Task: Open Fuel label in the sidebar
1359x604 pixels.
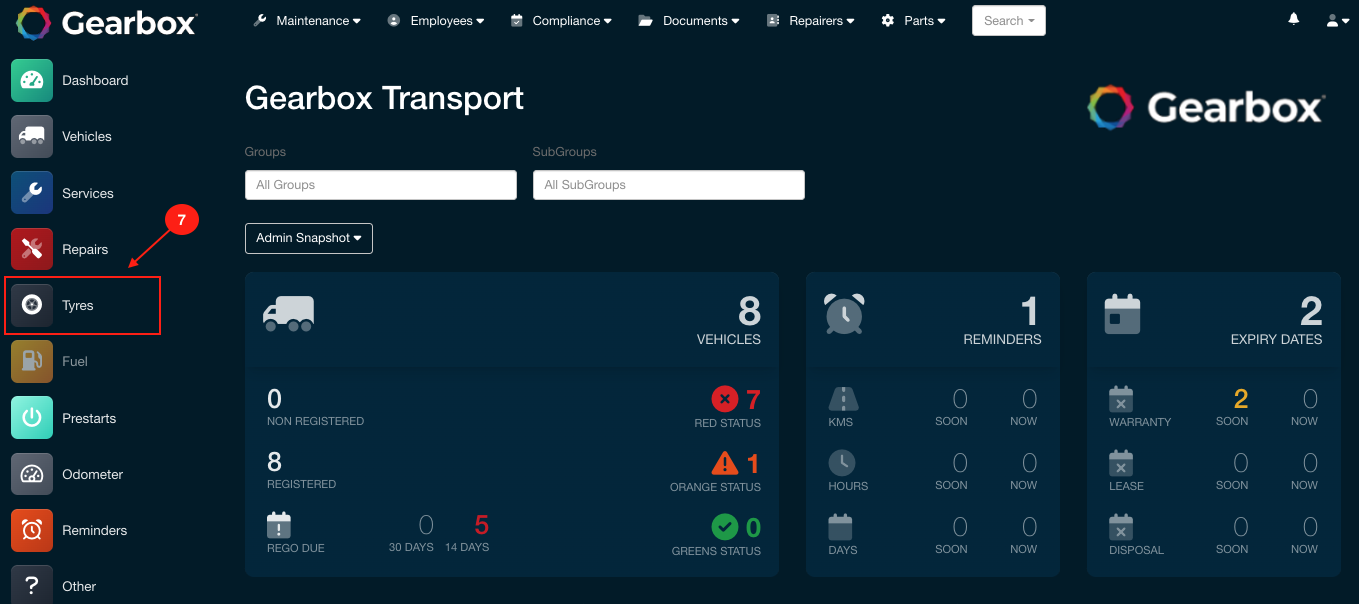Action: [x=75, y=361]
